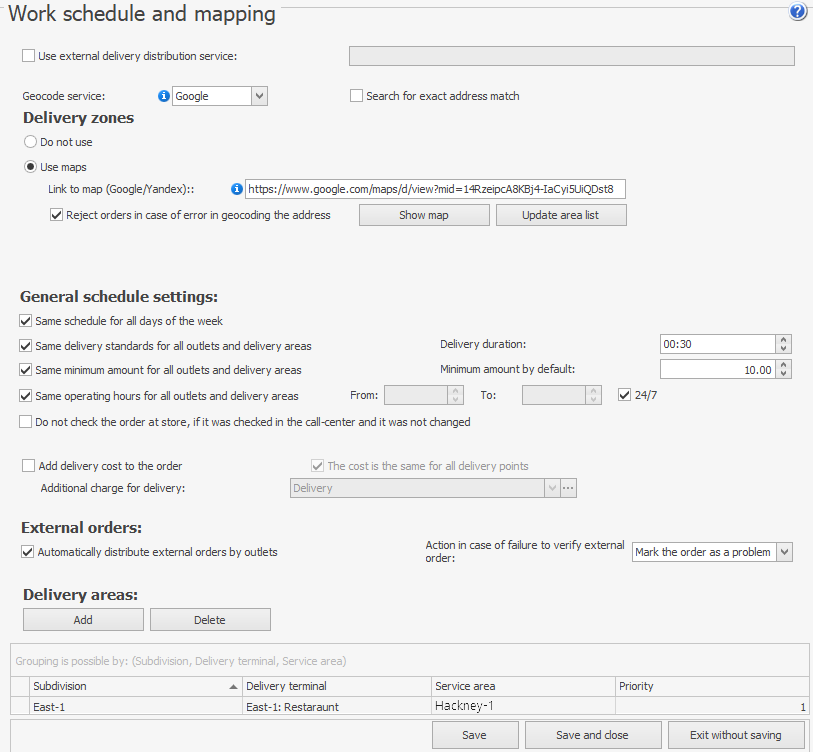Toggle Search for exact address match
Image resolution: width=813 pixels, height=752 pixels.
[x=356, y=96]
